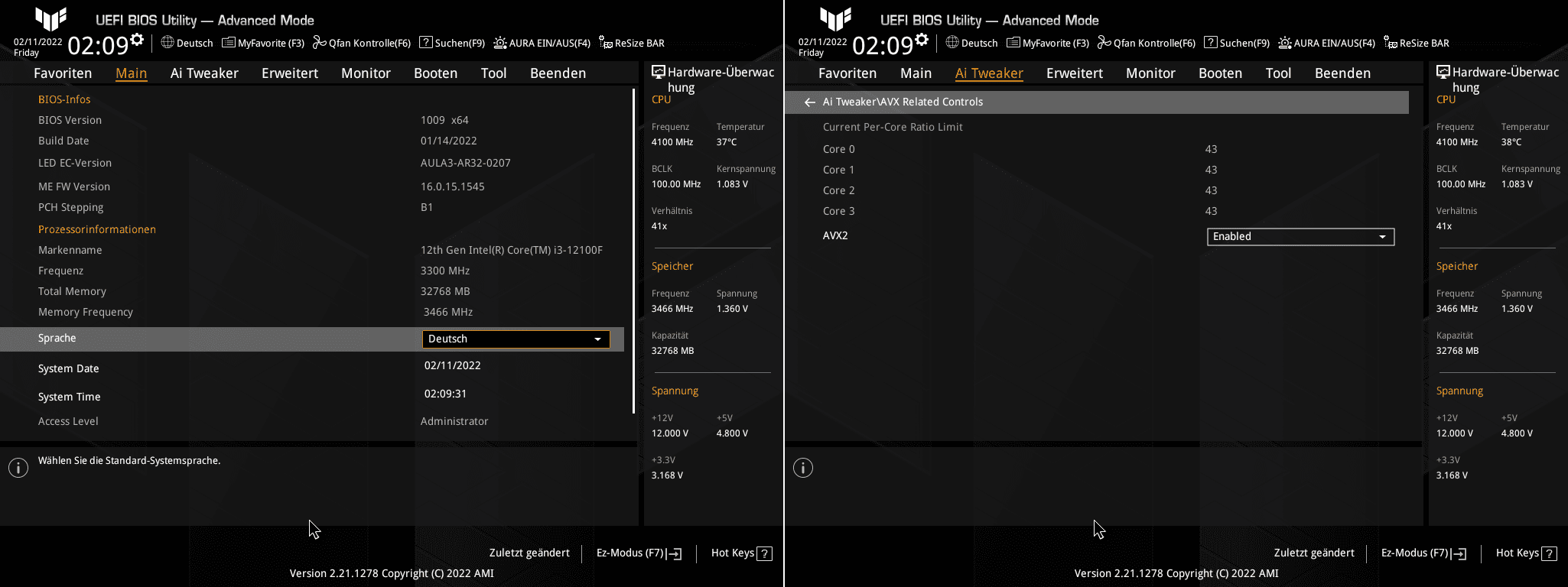Click the AVX2 setting label
1568x587 pixels.
(x=835, y=236)
